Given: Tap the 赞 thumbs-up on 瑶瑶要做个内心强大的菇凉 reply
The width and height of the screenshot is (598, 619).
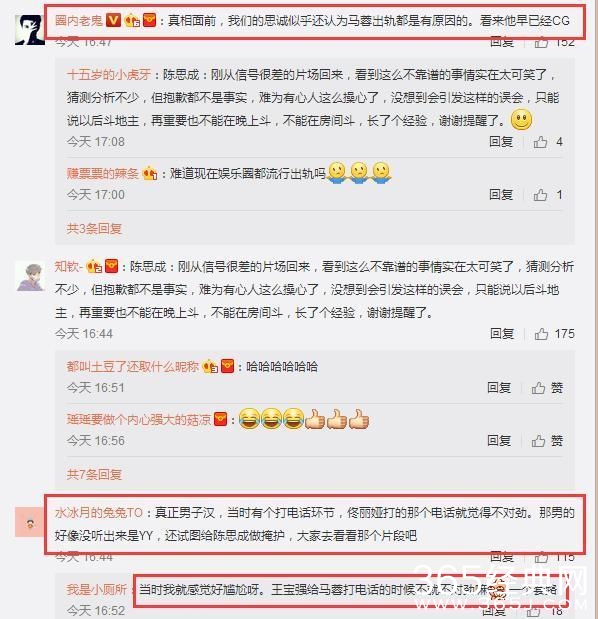Looking at the screenshot, I should (547, 440).
